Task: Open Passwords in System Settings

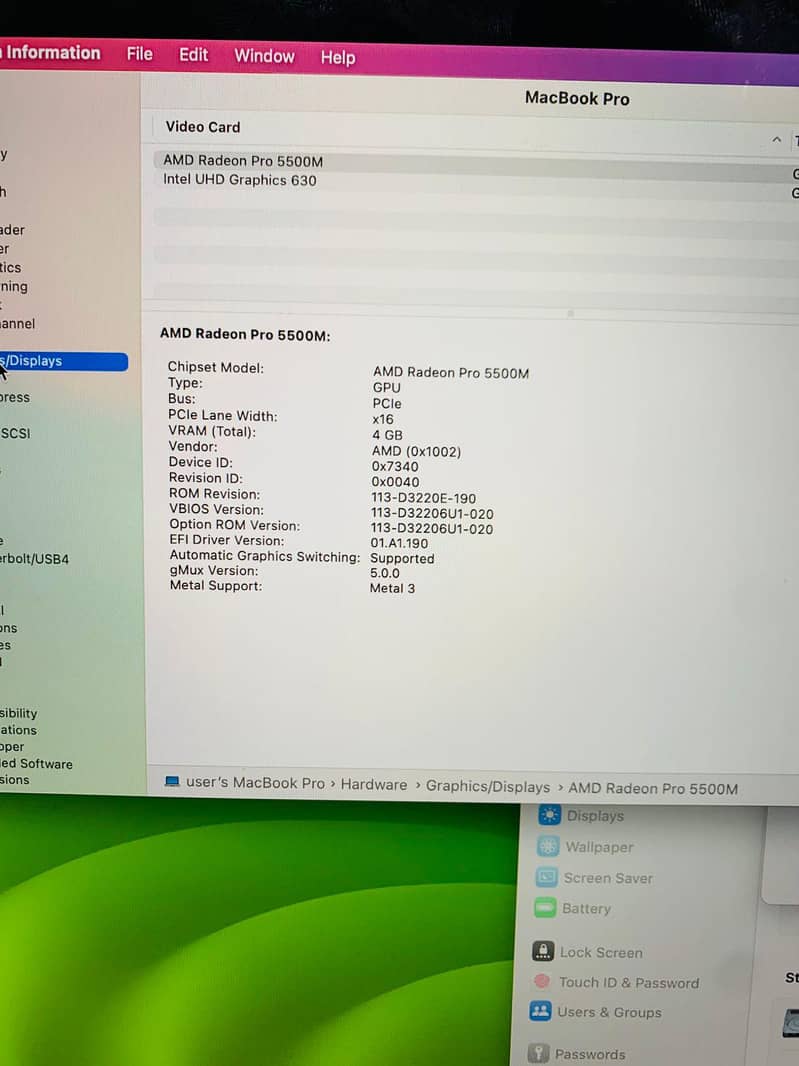Action: [590, 1054]
